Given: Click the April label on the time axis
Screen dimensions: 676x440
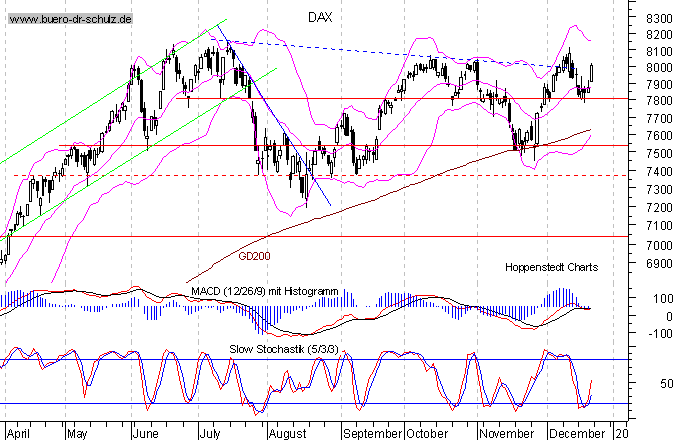Looking at the screenshot, I should click(19, 433).
